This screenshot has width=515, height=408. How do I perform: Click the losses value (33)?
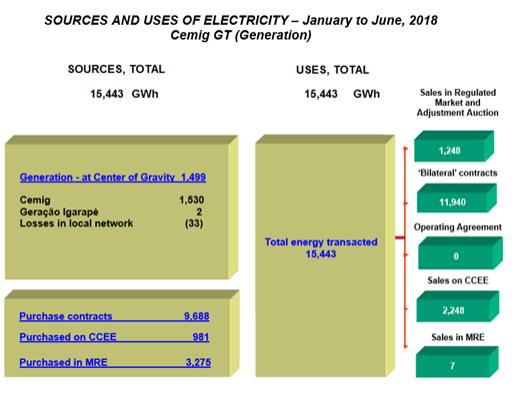point(194,223)
